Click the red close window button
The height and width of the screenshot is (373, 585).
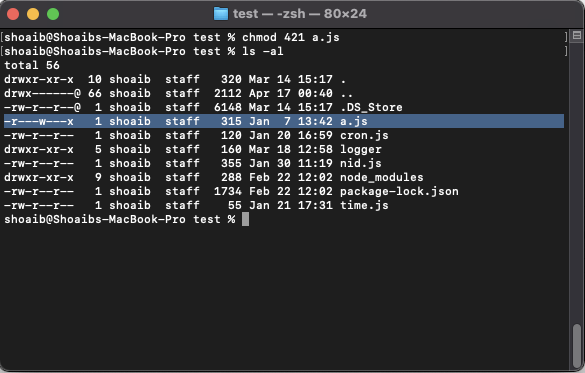coord(13,14)
